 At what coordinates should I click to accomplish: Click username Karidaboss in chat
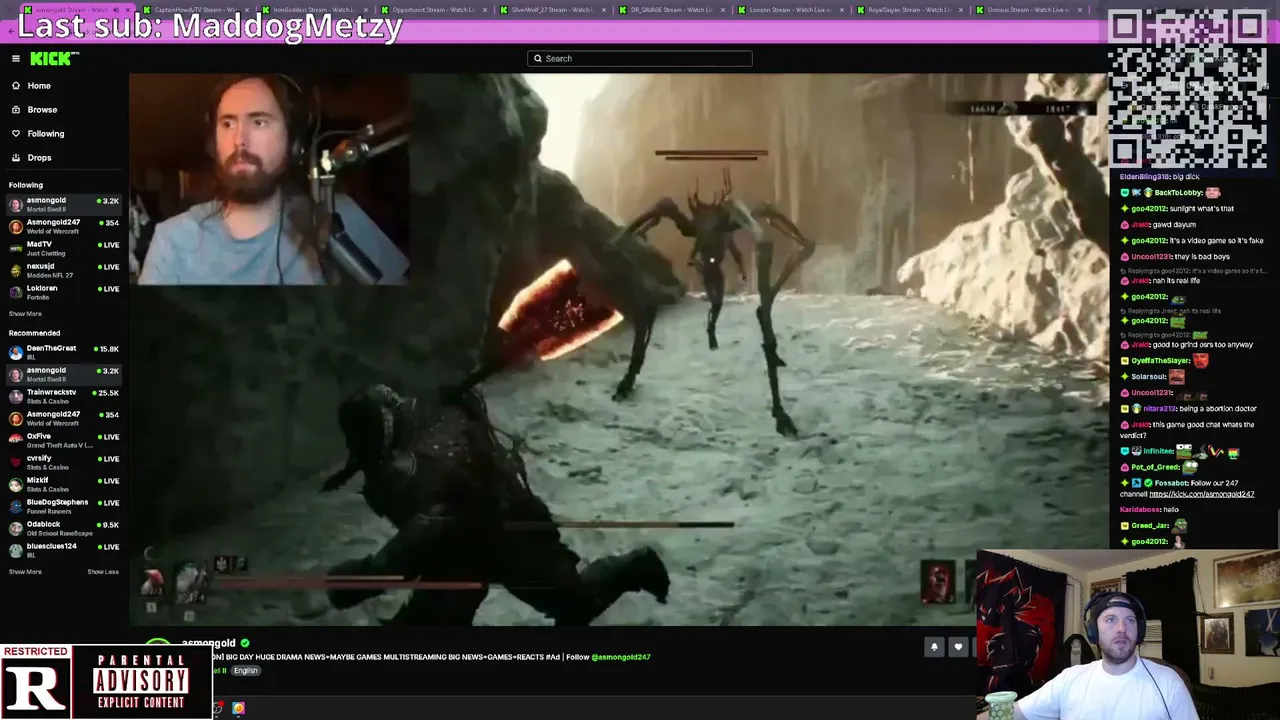pos(1140,510)
